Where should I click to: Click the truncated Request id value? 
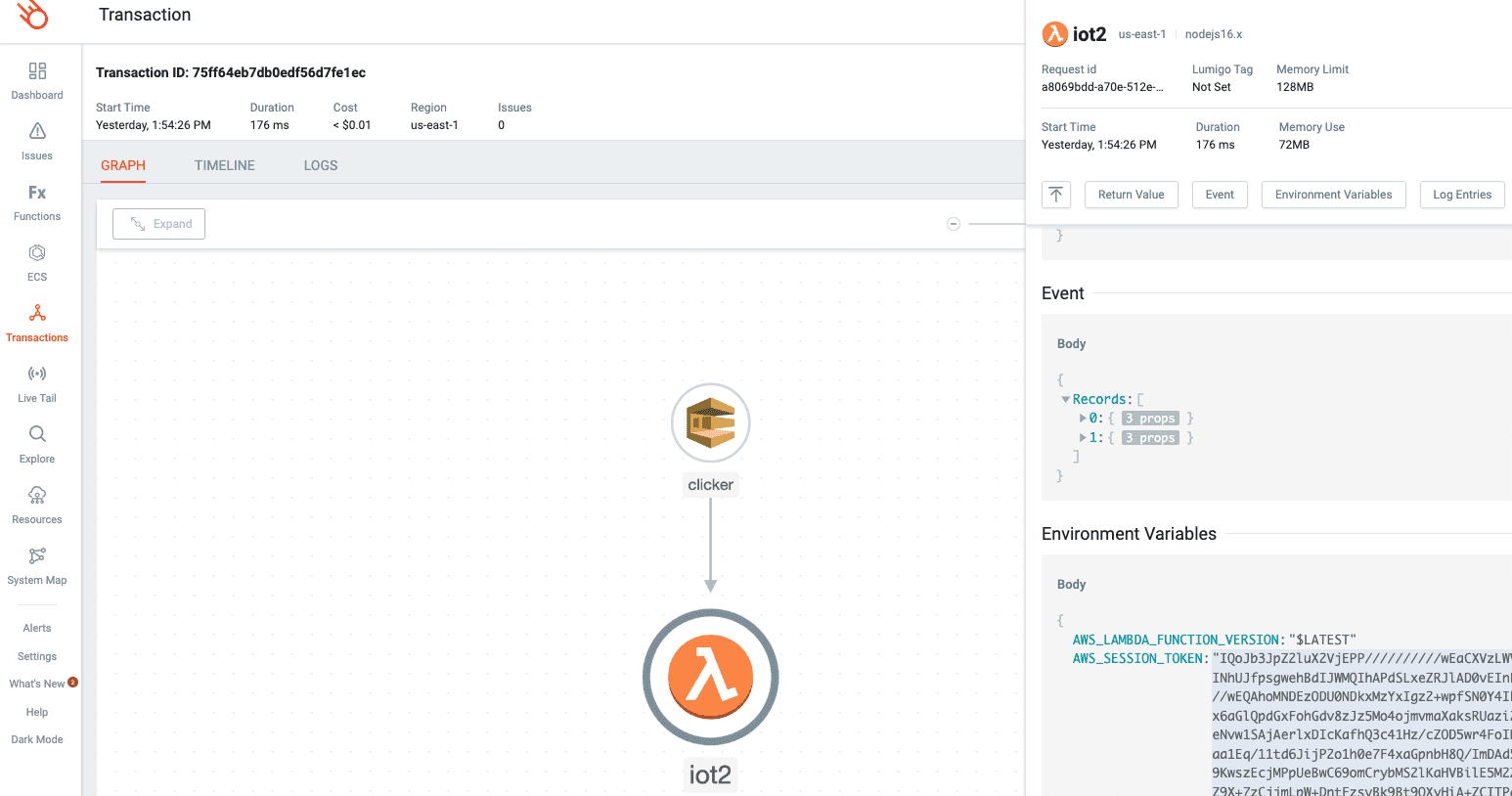click(x=1102, y=87)
